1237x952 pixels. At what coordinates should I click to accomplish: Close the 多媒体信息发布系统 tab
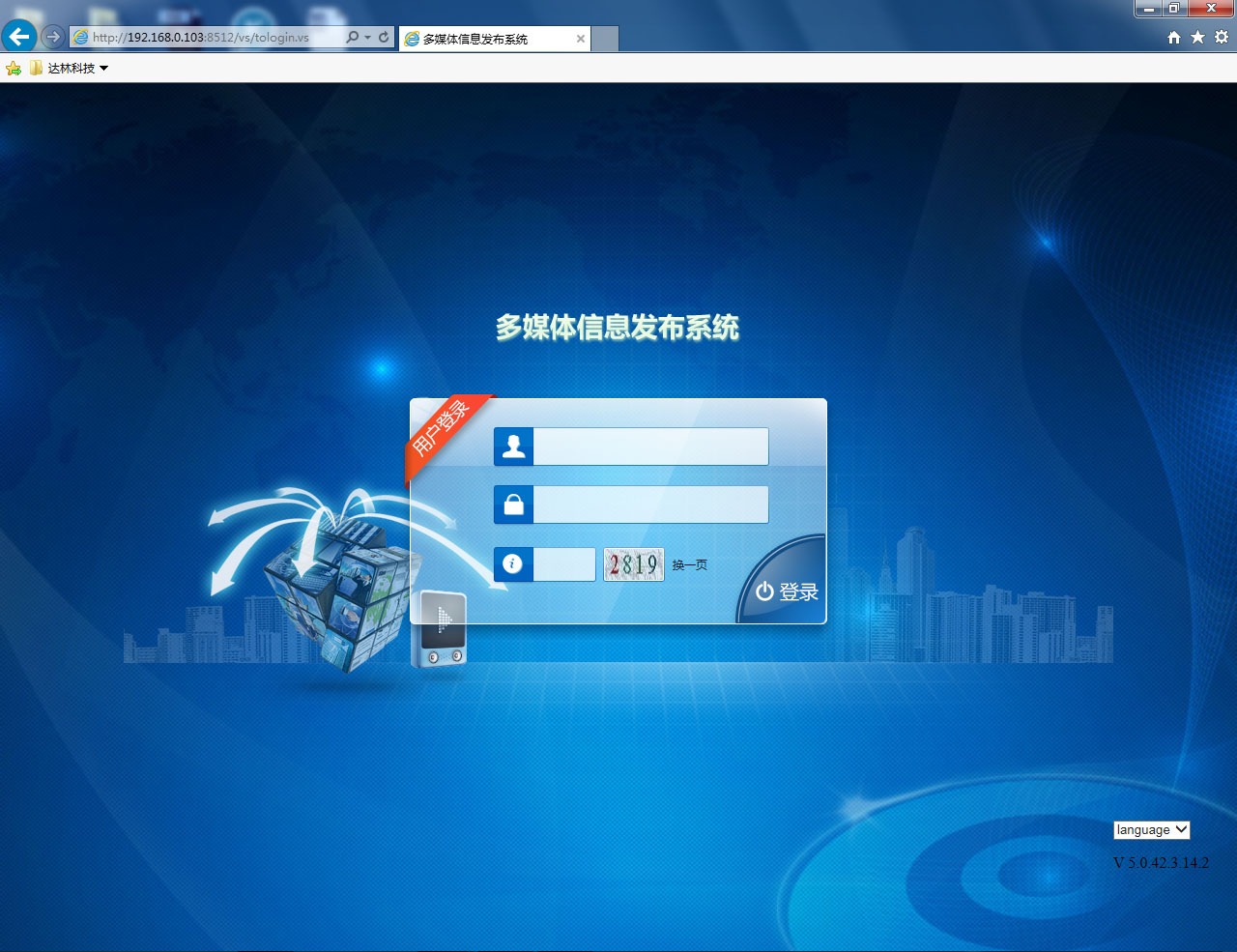pyautogui.click(x=581, y=39)
